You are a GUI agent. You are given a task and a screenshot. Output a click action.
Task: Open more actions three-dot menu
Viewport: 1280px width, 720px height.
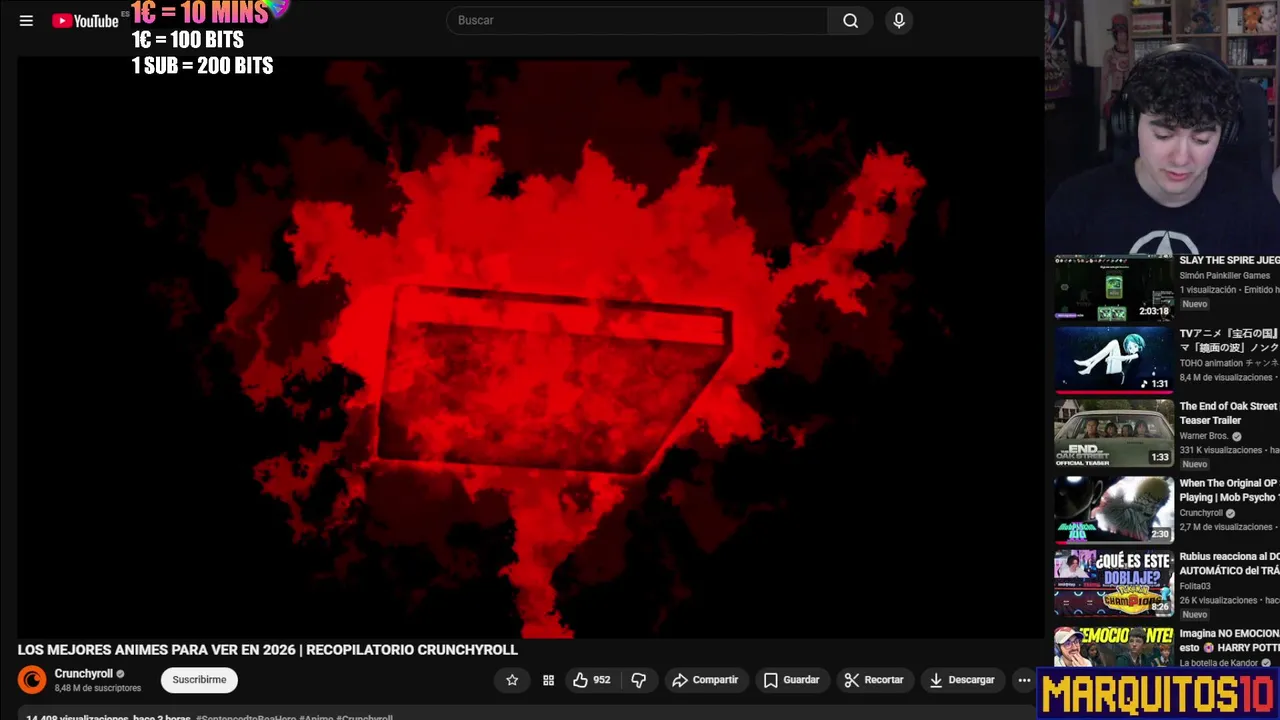(1024, 680)
